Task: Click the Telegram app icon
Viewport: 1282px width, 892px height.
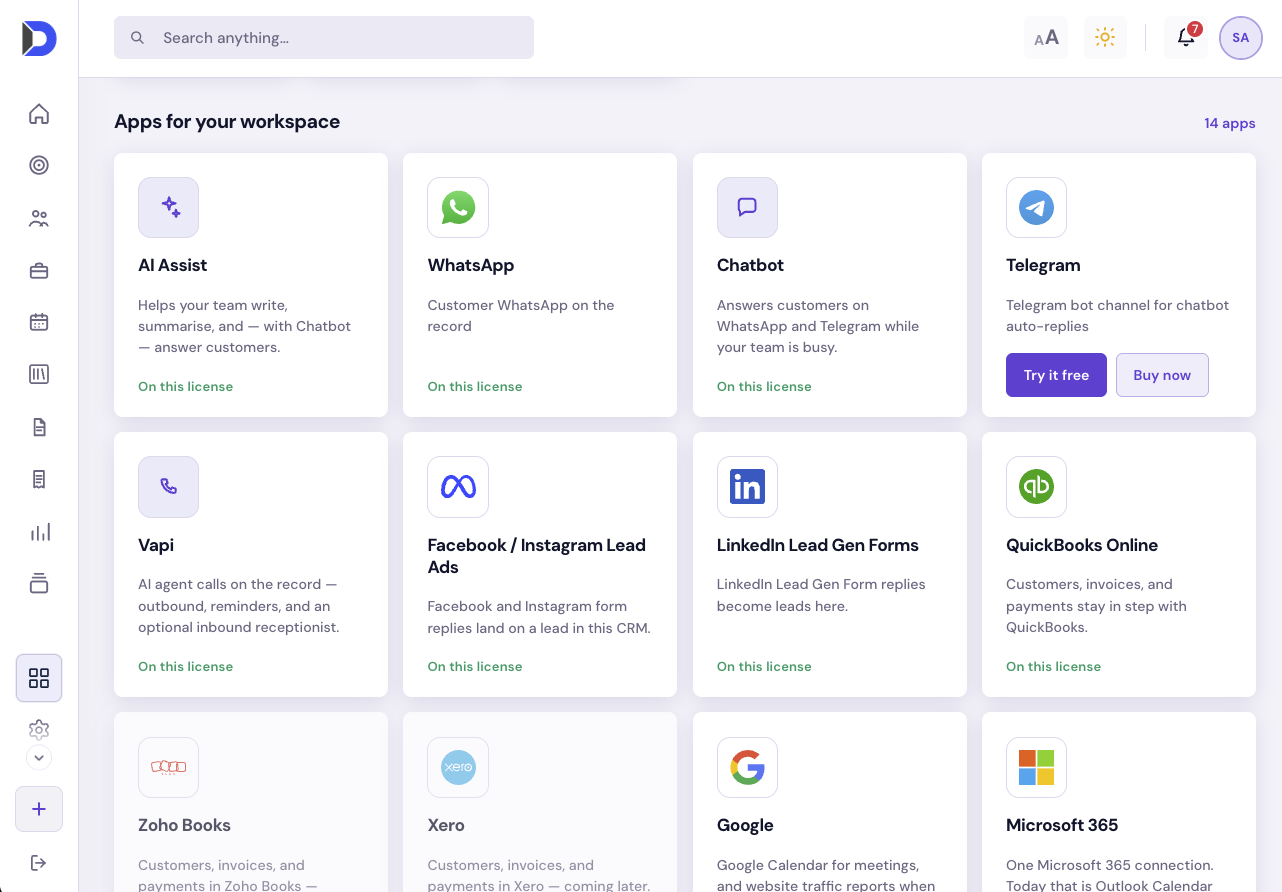Action: (1036, 208)
